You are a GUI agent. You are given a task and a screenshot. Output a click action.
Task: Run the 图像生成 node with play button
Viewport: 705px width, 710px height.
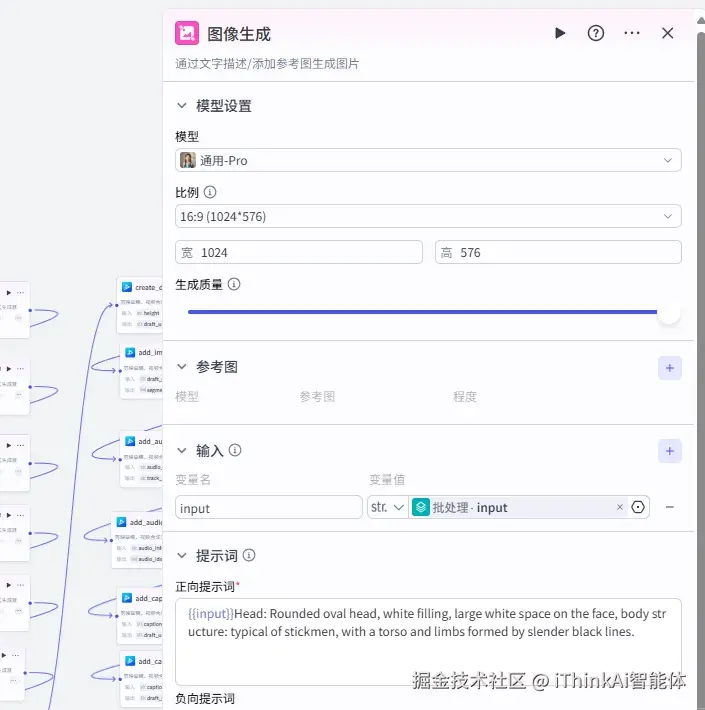(x=560, y=33)
